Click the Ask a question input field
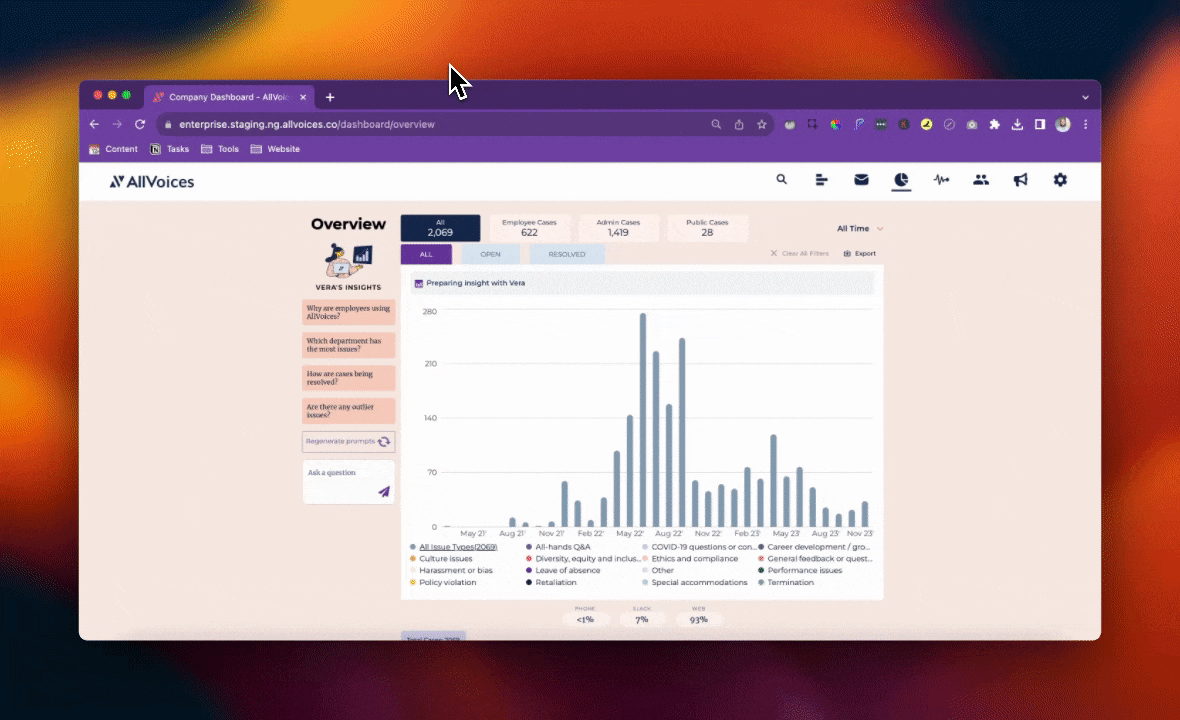This screenshot has height=720, width=1180. [348, 482]
